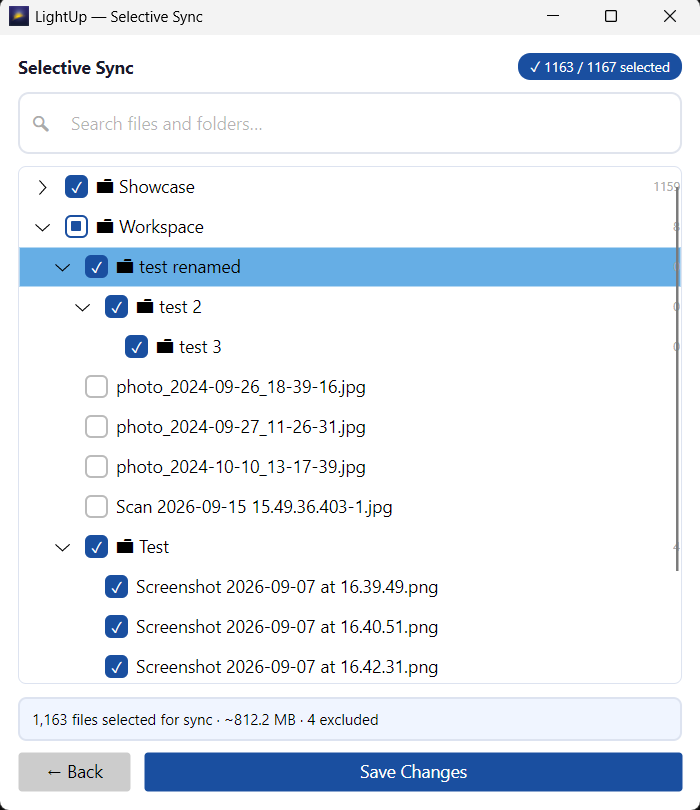Click the file tree vertical scrollbar

tap(677, 377)
